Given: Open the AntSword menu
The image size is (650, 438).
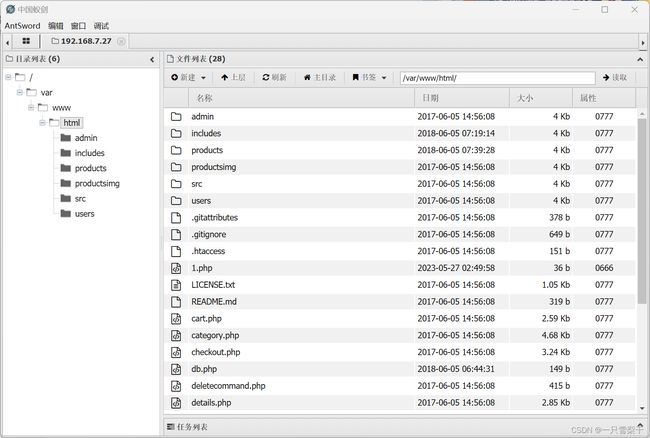Looking at the screenshot, I should pyautogui.click(x=21, y=25).
